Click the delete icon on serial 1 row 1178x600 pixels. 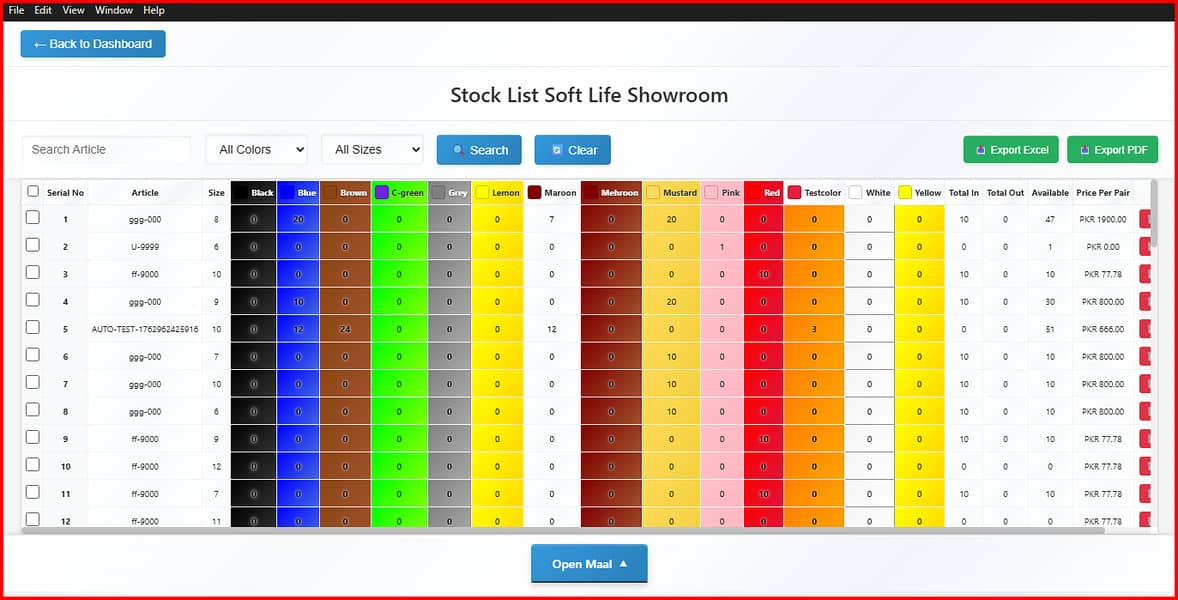point(1146,219)
